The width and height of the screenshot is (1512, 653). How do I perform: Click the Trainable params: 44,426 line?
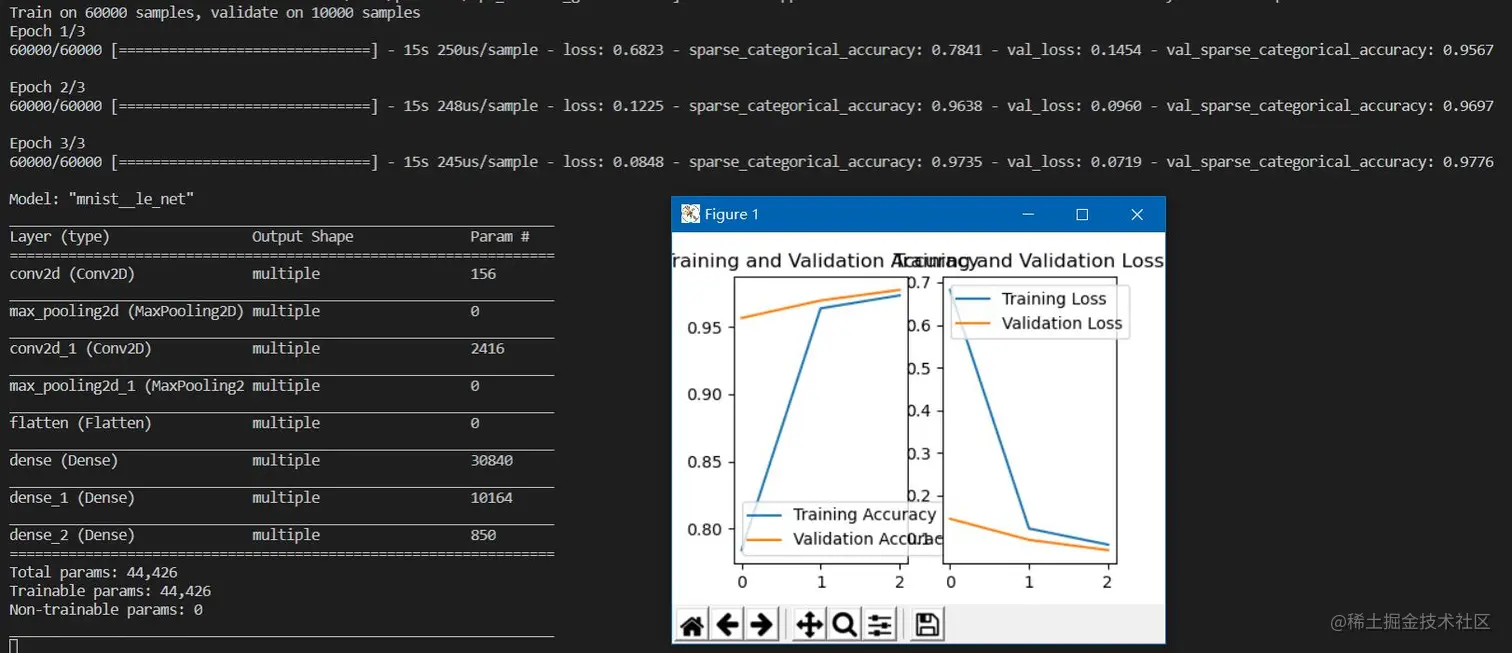click(110, 591)
